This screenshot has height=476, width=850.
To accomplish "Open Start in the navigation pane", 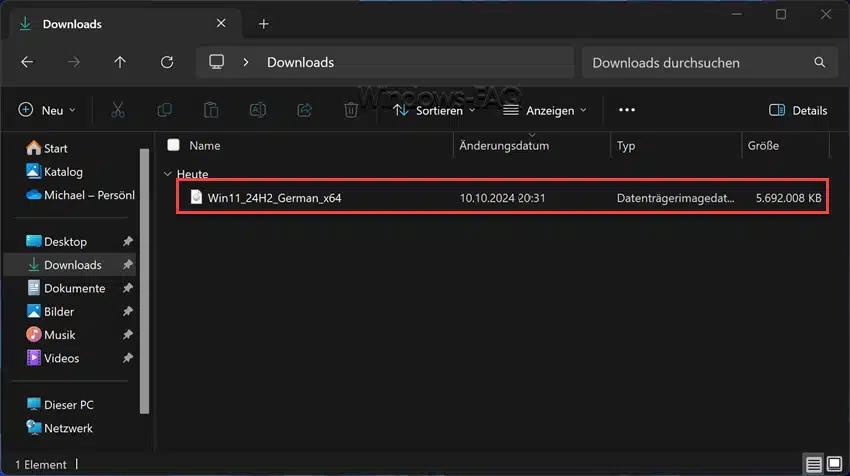I will (x=47, y=148).
